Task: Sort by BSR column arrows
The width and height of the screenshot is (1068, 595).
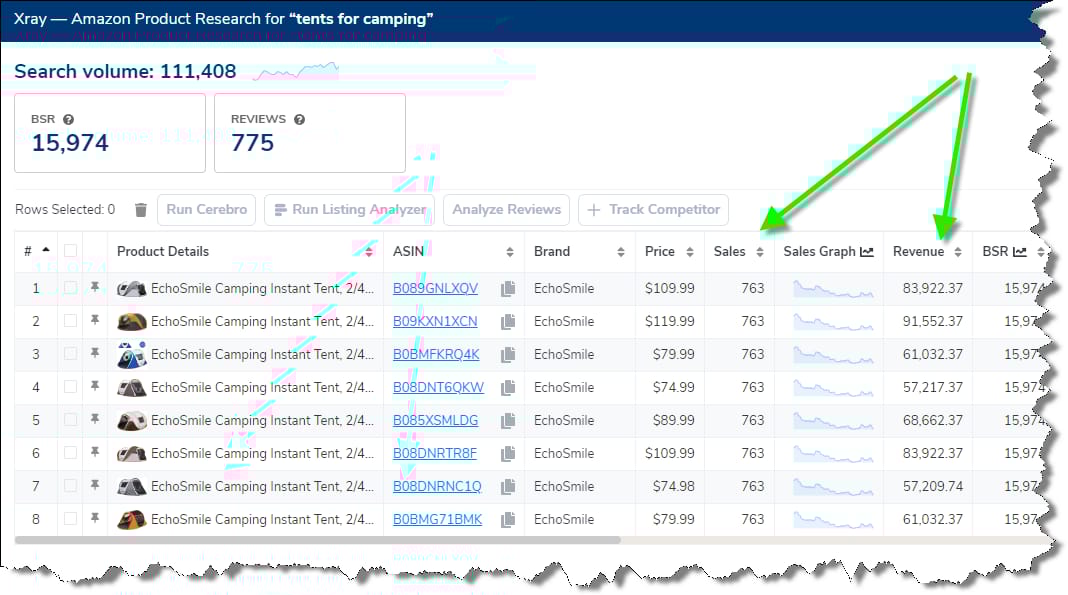Action: coord(1040,252)
